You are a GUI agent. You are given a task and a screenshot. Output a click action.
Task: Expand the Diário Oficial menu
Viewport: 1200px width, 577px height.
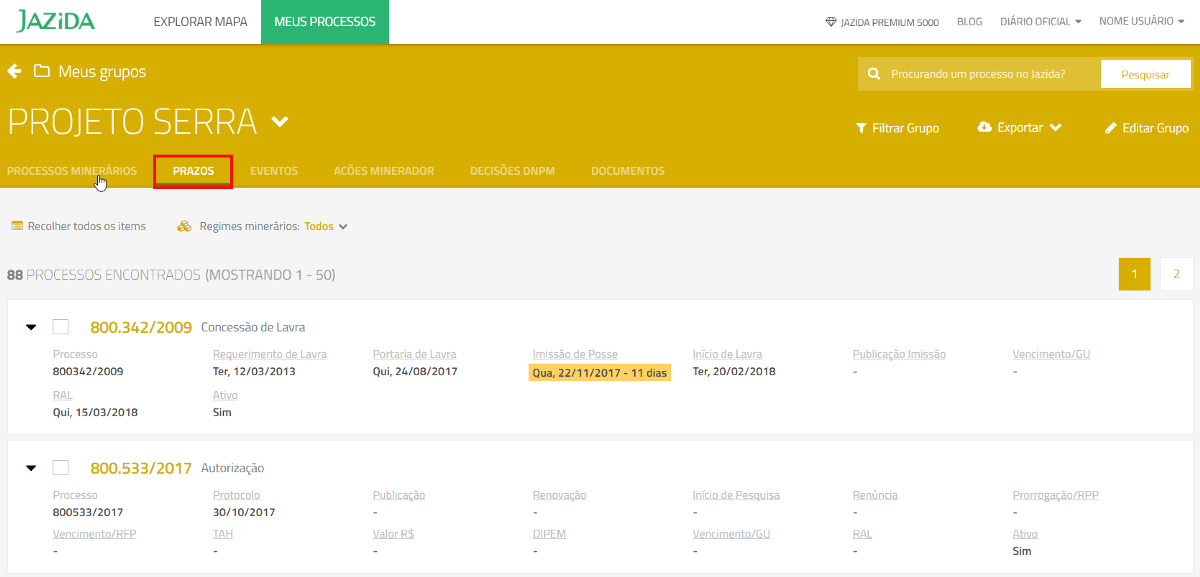coord(1040,22)
